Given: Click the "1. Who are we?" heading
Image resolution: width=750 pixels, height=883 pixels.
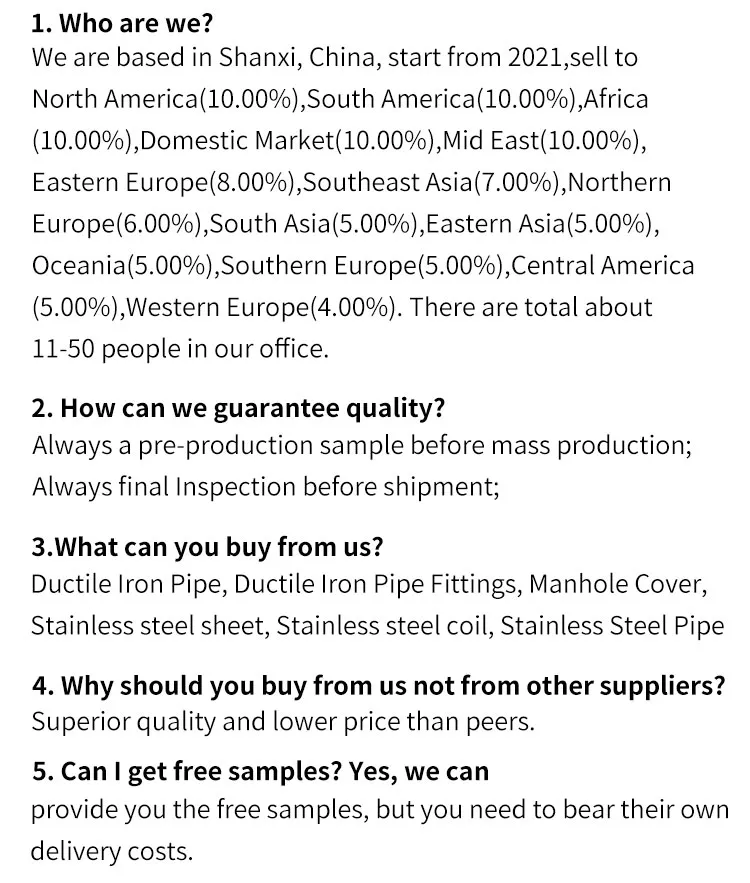Looking at the screenshot, I should click(x=123, y=24).
